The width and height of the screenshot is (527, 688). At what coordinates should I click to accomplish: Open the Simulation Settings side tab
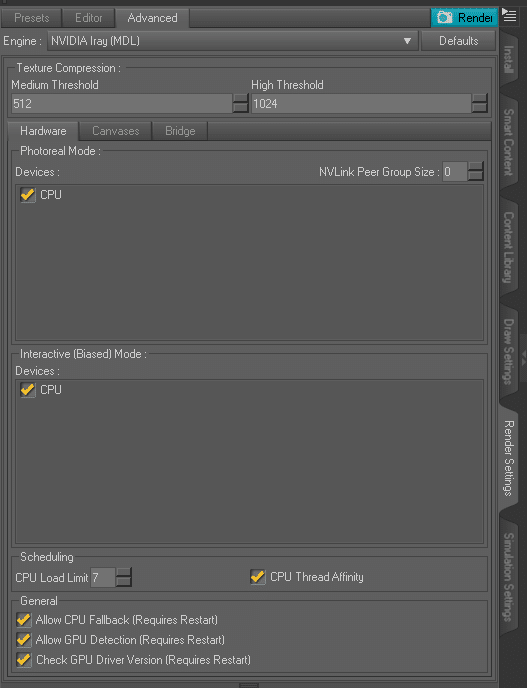point(508,577)
